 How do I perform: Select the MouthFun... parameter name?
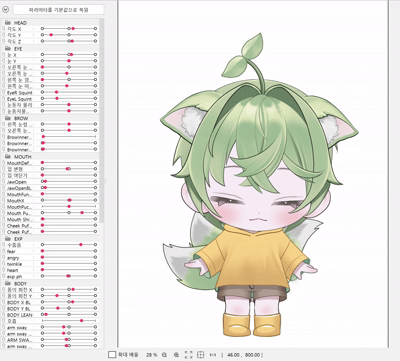coord(19,194)
